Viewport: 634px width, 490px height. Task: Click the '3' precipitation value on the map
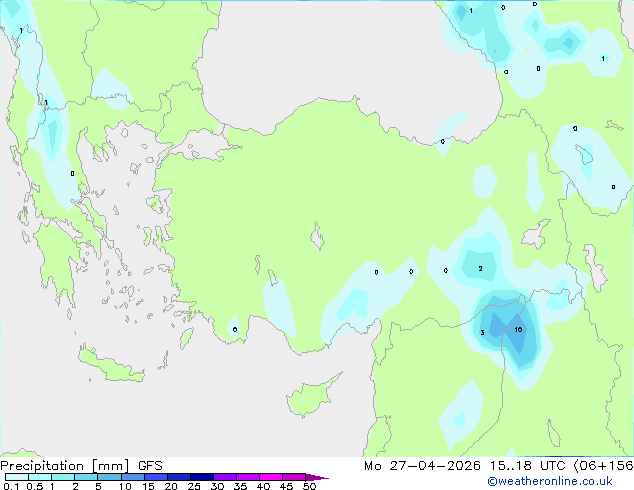pos(482,332)
